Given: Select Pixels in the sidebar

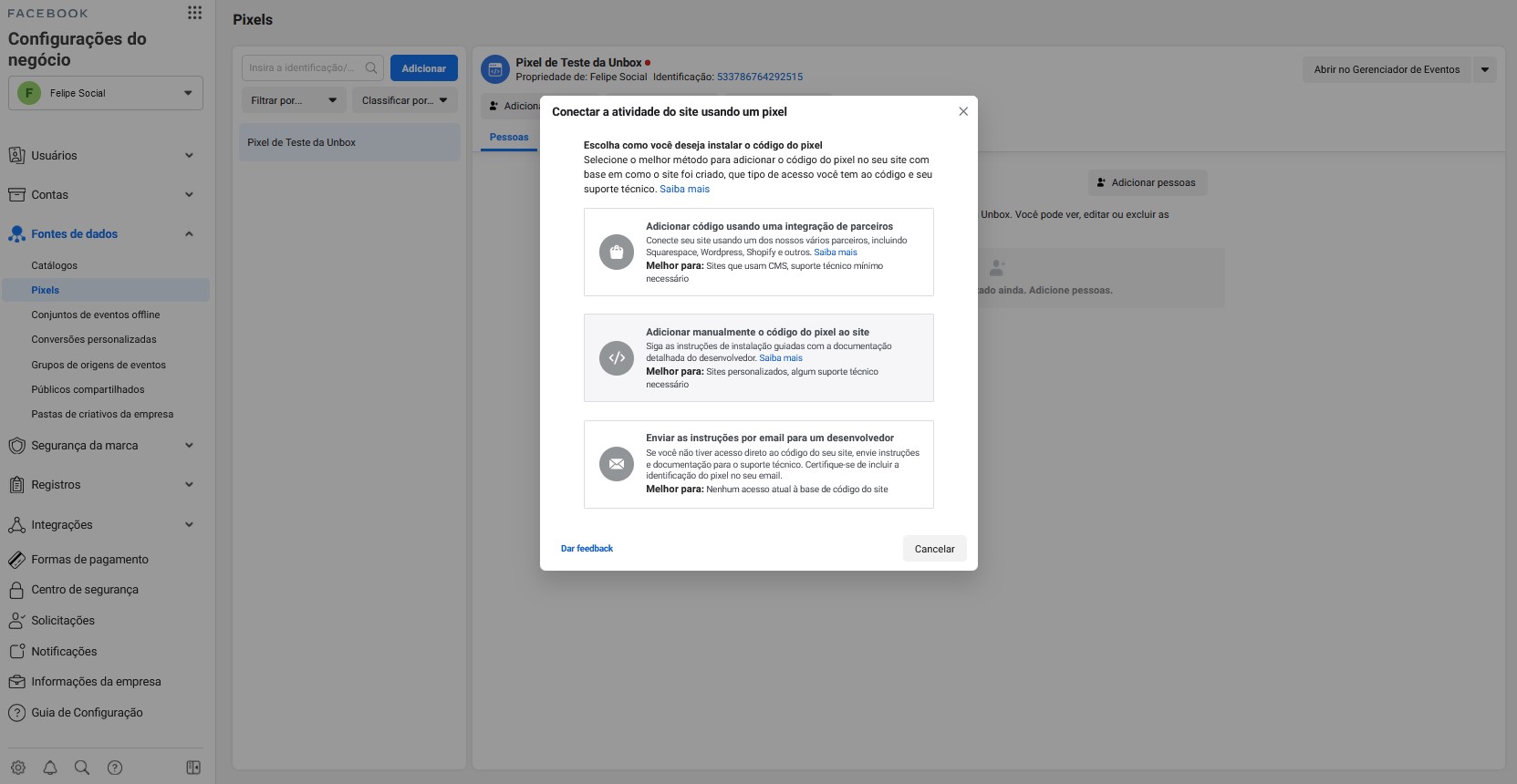Looking at the screenshot, I should tap(106, 290).
